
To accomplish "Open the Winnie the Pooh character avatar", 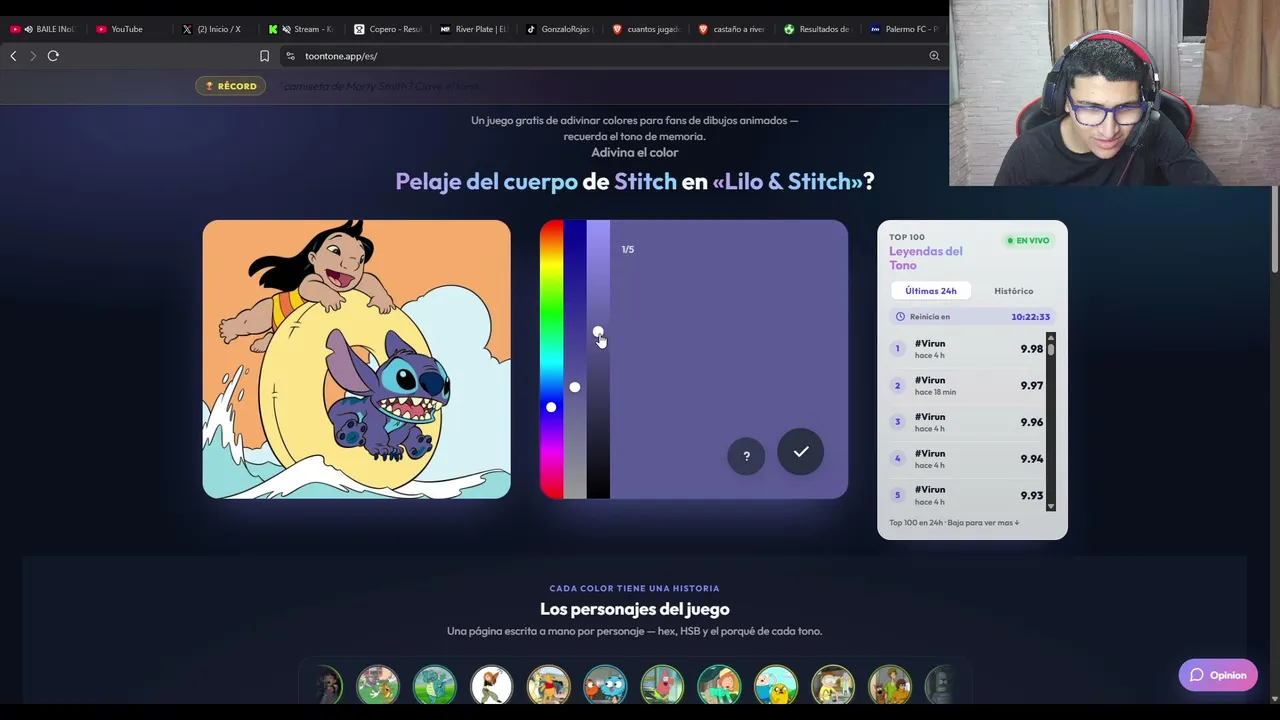I will point(548,686).
